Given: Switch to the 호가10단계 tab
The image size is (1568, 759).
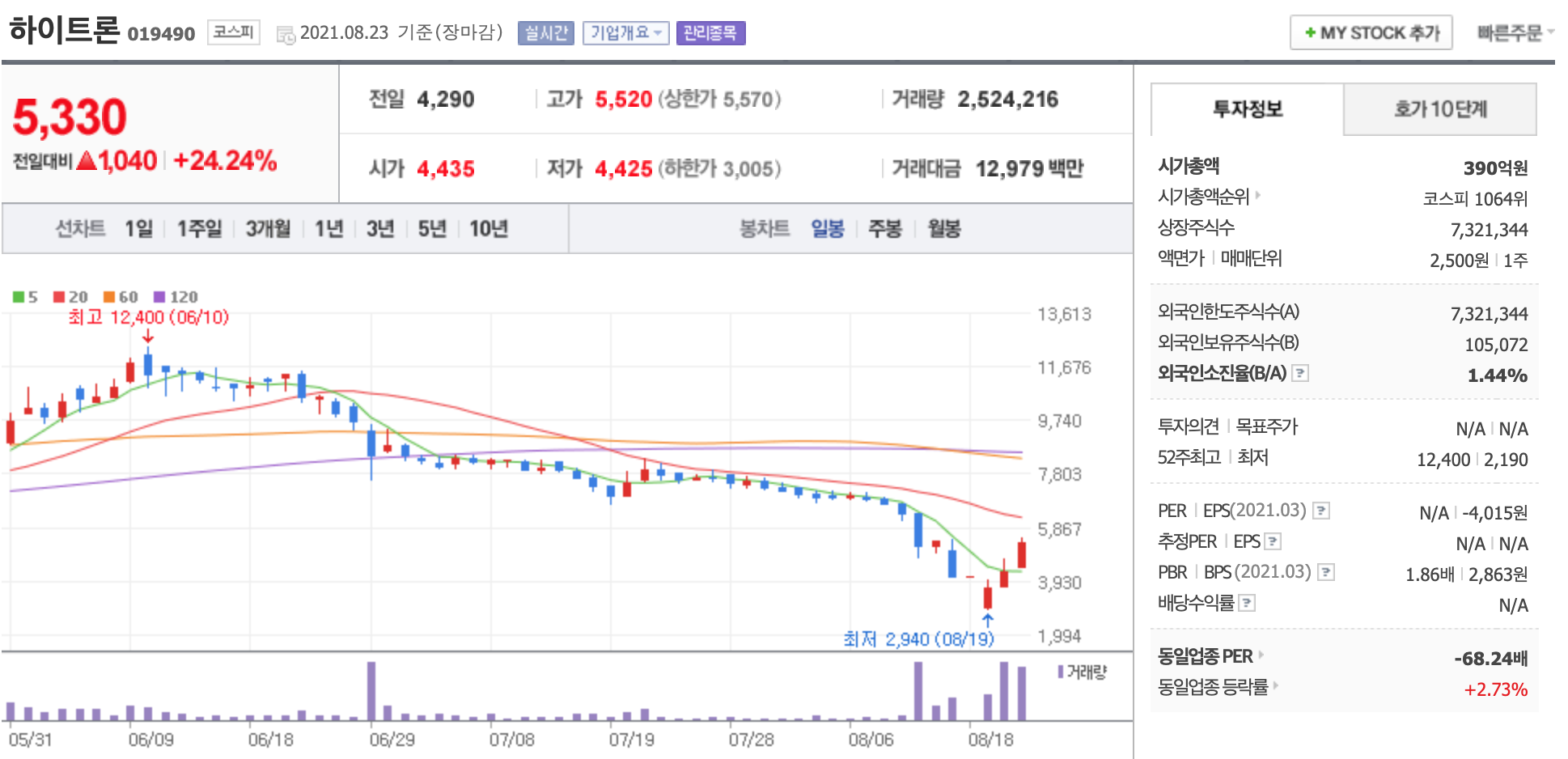Looking at the screenshot, I should pyautogui.click(x=1440, y=109).
